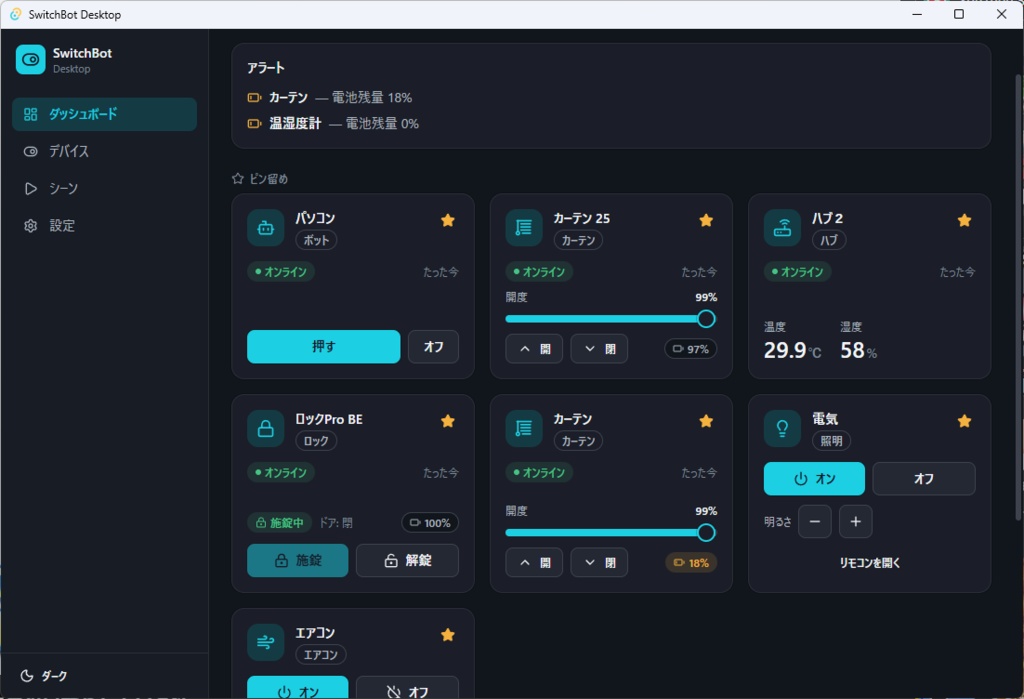Click 閉 button on カーテン card with 18% battery
Viewport: 1024px width, 699px height.
pyautogui.click(x=599, y=562)
